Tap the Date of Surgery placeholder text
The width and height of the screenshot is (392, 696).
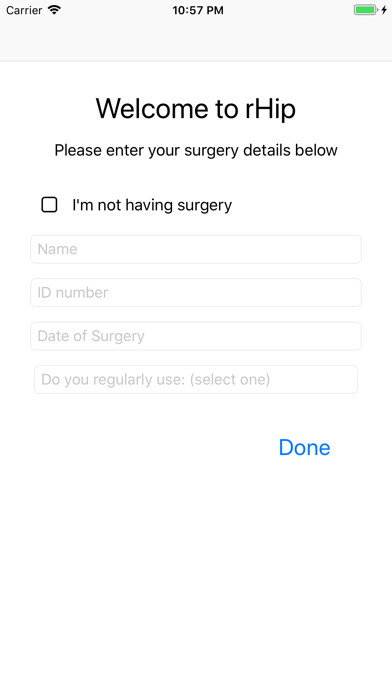click(91, 336)
